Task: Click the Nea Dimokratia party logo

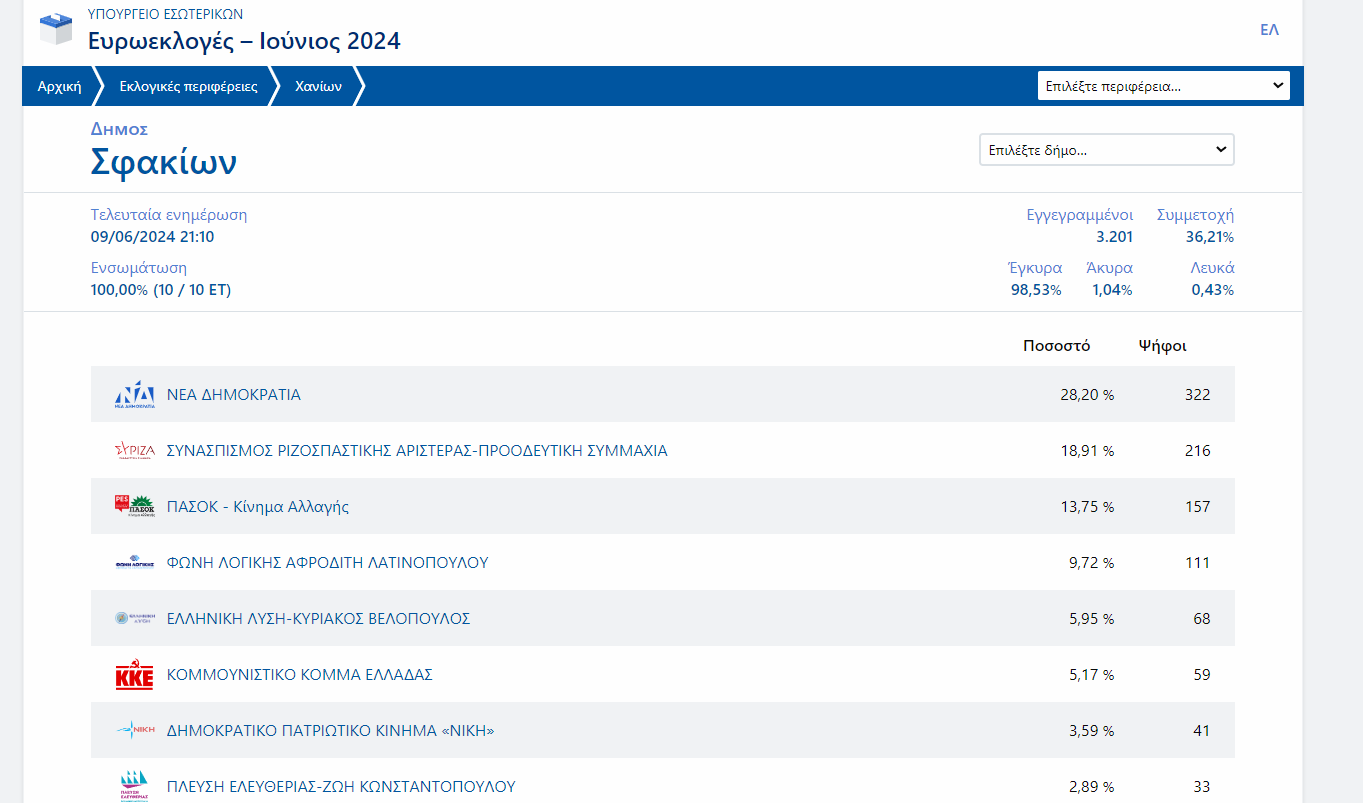Action: [x=134, y=395]
